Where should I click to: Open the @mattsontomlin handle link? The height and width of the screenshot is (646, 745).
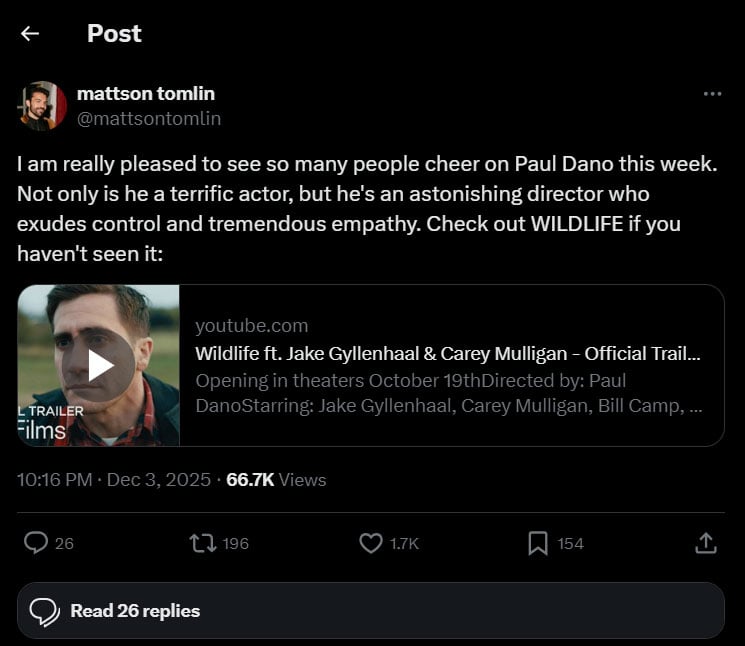(x=149, y=118)
